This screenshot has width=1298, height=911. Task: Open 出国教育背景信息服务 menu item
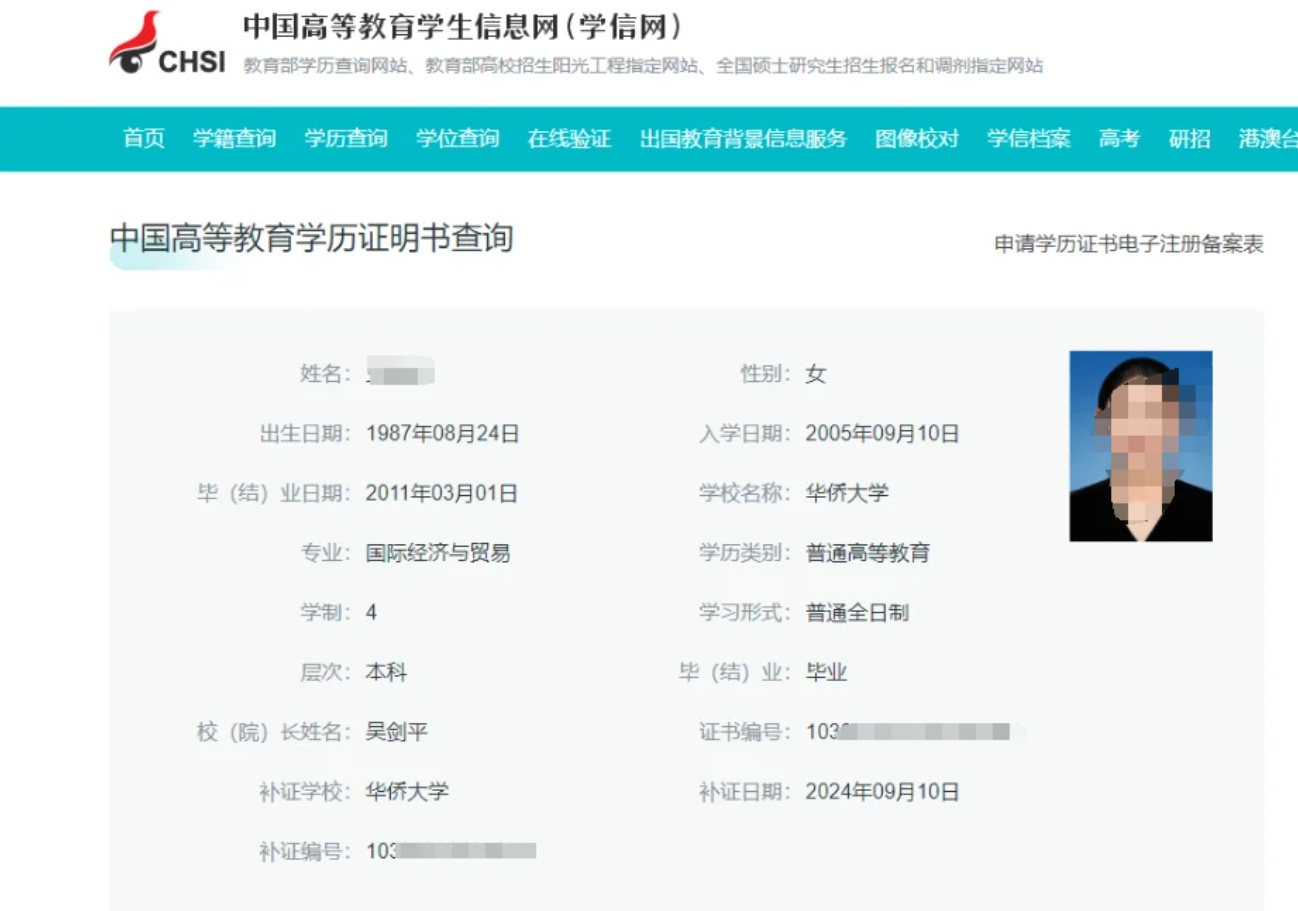pyautogui.click(x=743, y=139)
